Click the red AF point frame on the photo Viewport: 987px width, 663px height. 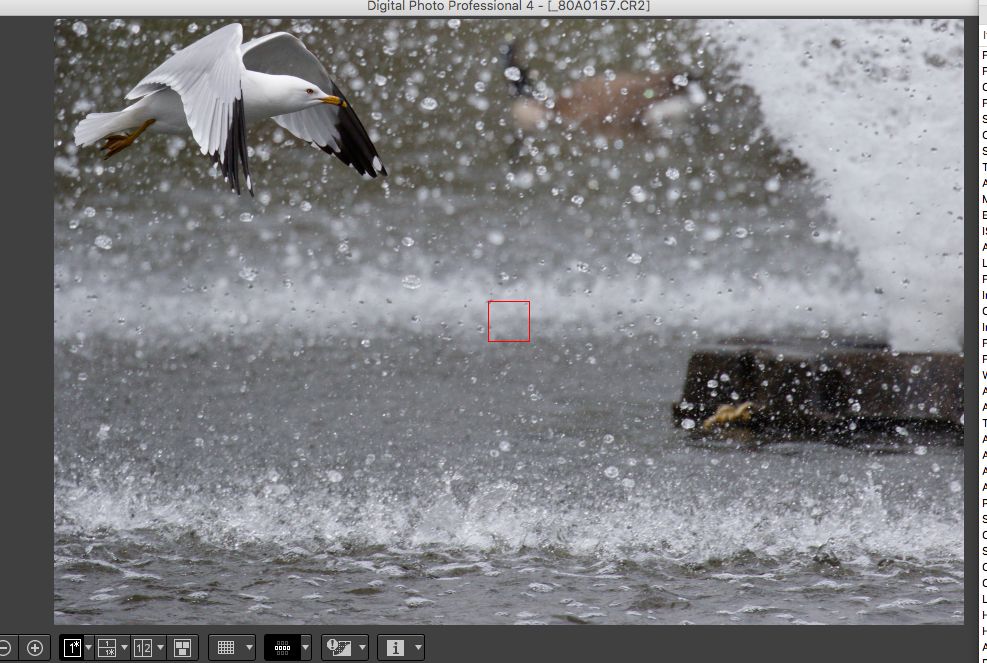click(x=508, y=320)
